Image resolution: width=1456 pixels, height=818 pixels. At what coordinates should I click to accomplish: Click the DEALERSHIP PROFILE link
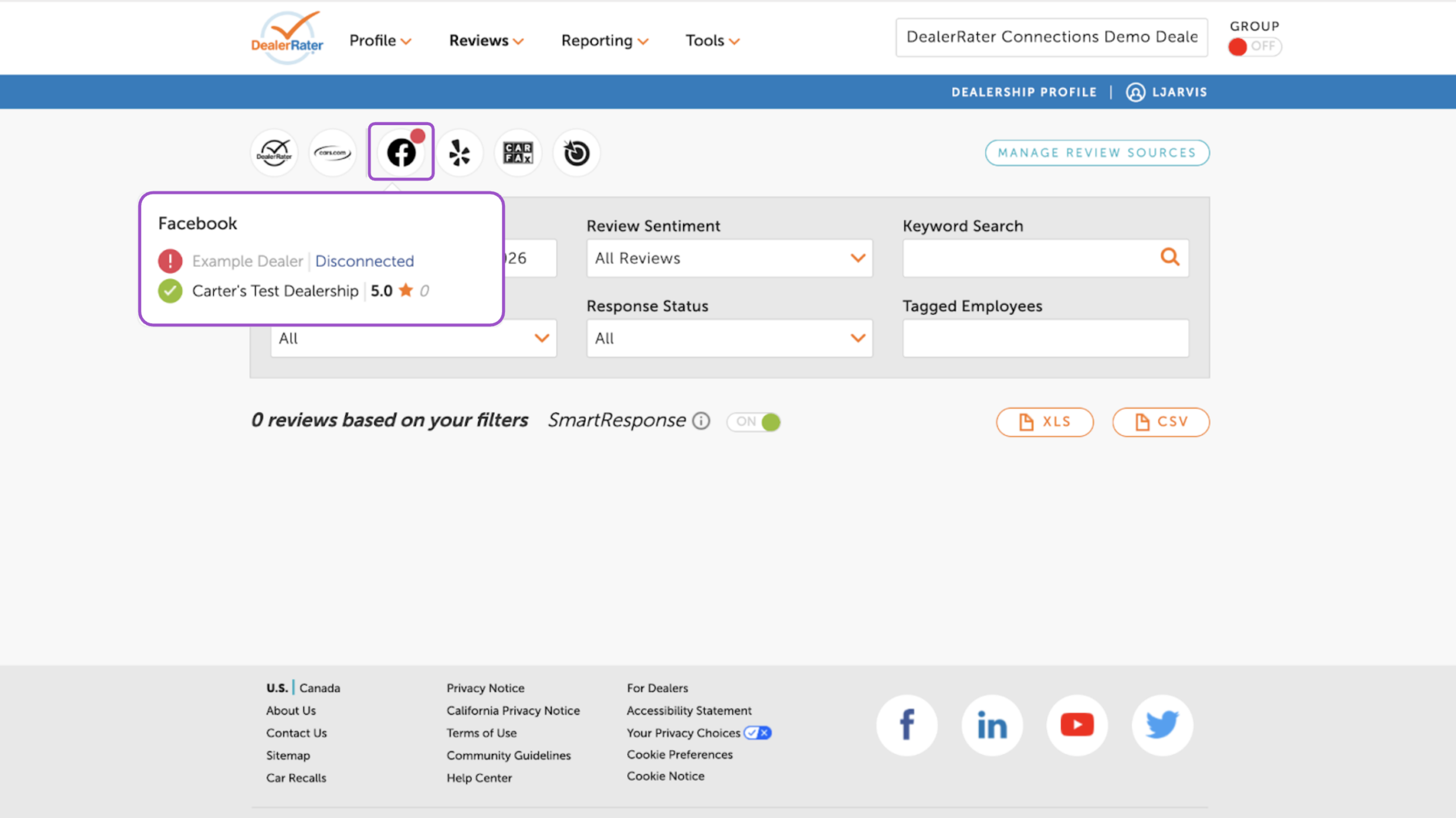tap(1024, 92)
